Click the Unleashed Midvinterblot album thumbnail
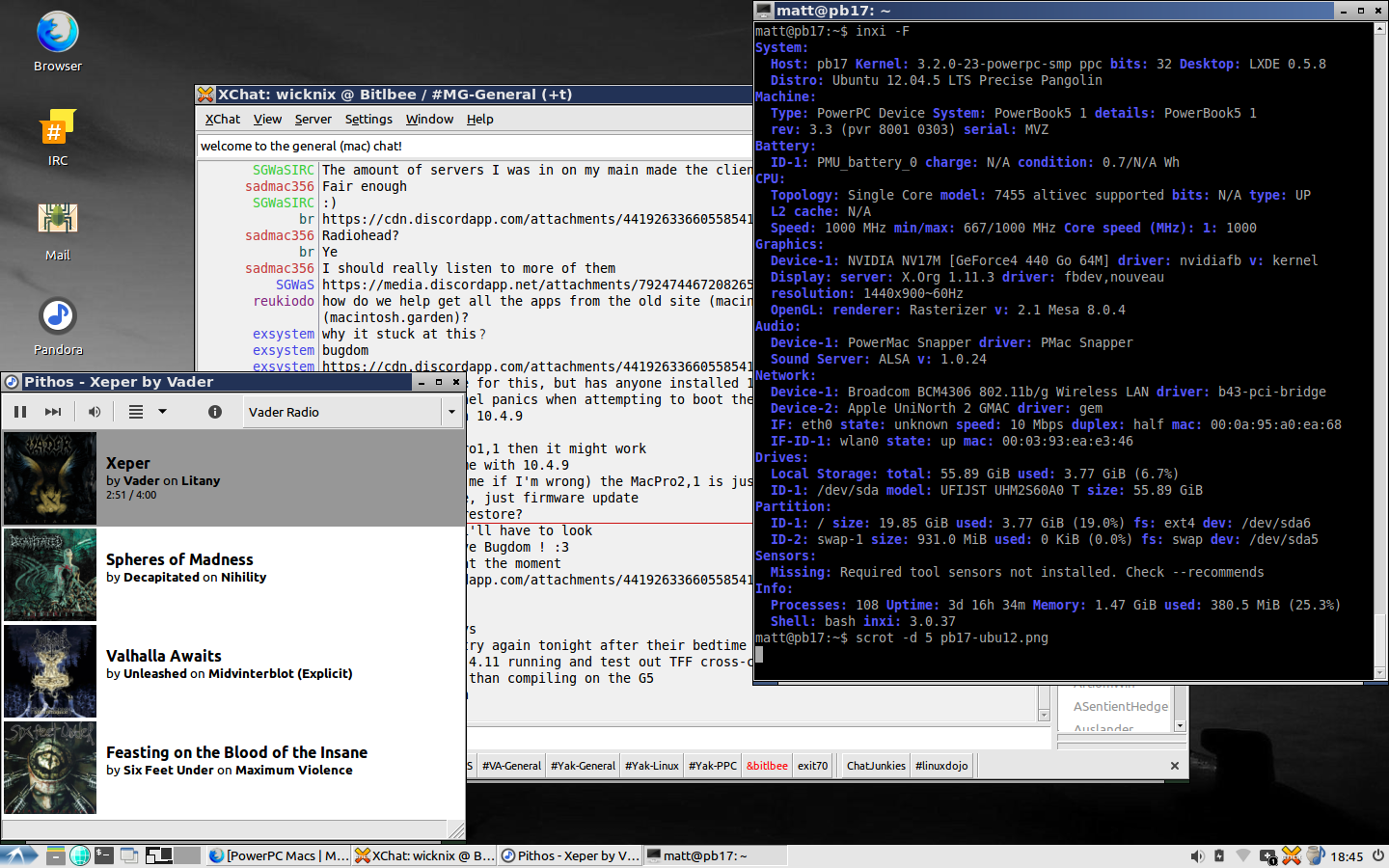 click(50, 671)
